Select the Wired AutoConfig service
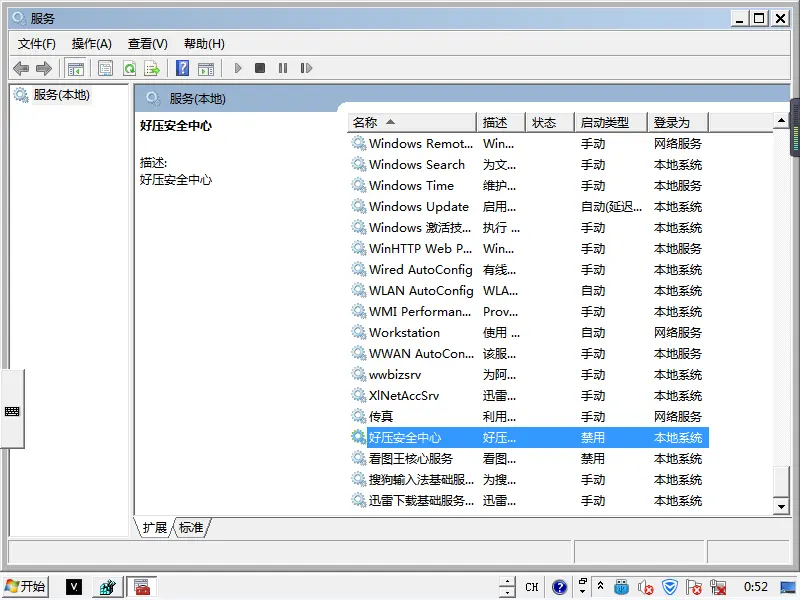 point(528,270)
